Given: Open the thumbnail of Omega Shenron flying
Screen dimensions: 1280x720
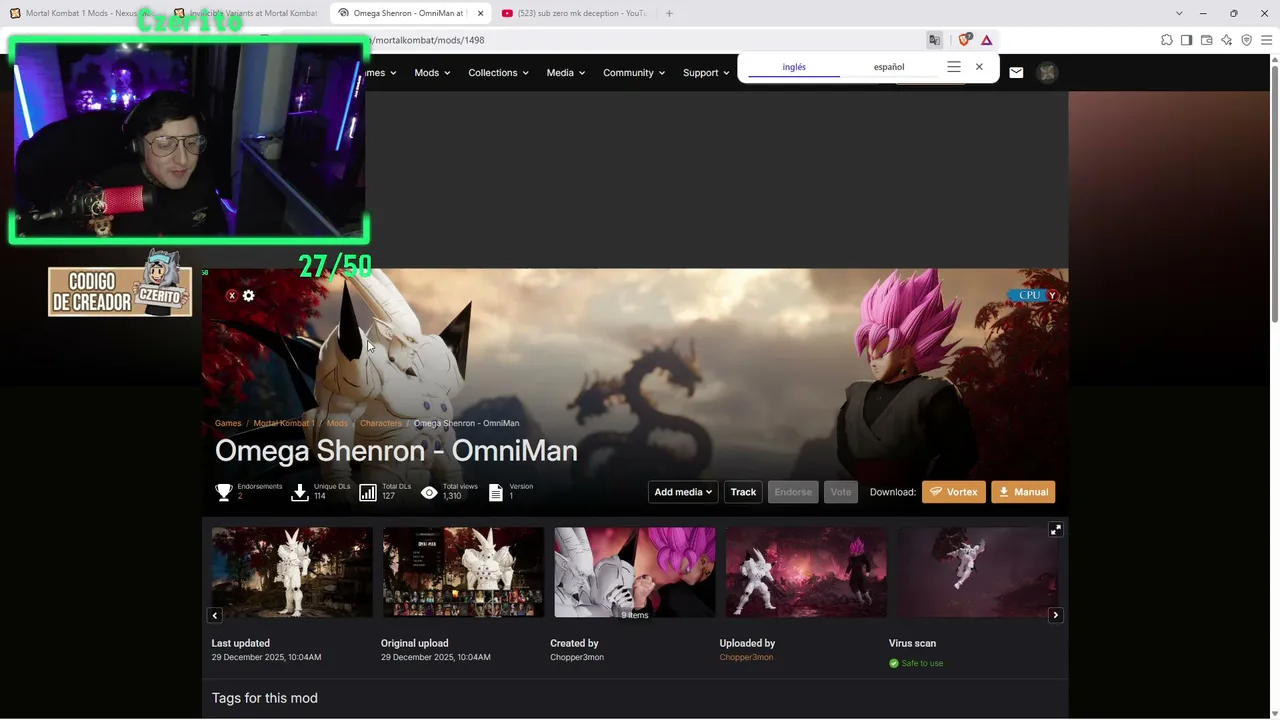Looking at the screenshot, I should (978, 573).
